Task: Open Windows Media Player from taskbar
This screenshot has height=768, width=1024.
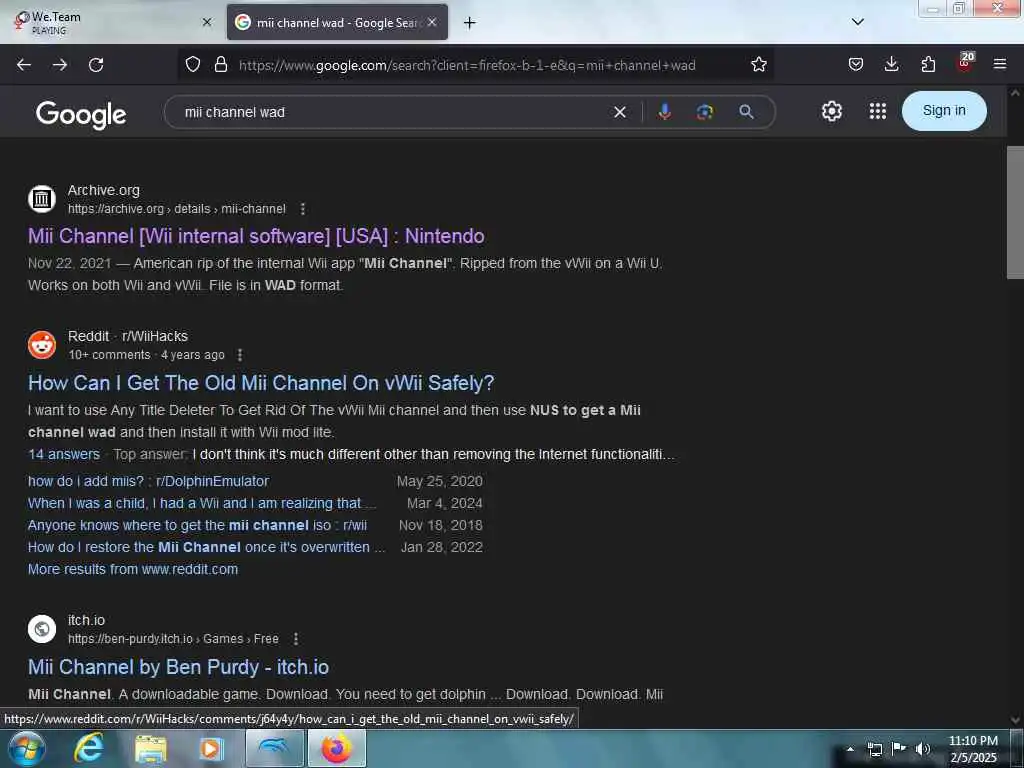Action: (212, 749)
